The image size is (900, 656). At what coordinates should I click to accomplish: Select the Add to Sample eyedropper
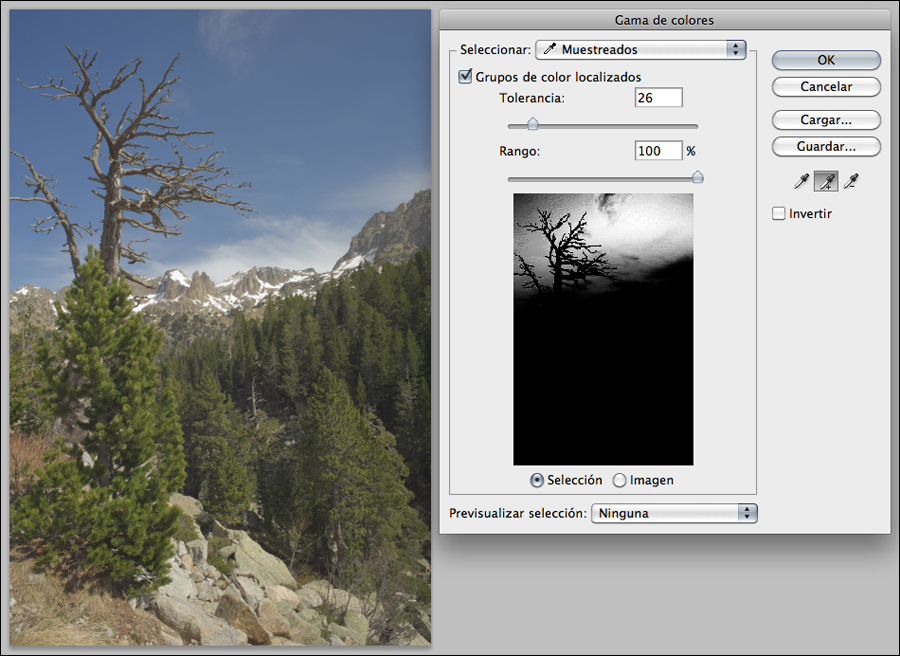[827, 181]
